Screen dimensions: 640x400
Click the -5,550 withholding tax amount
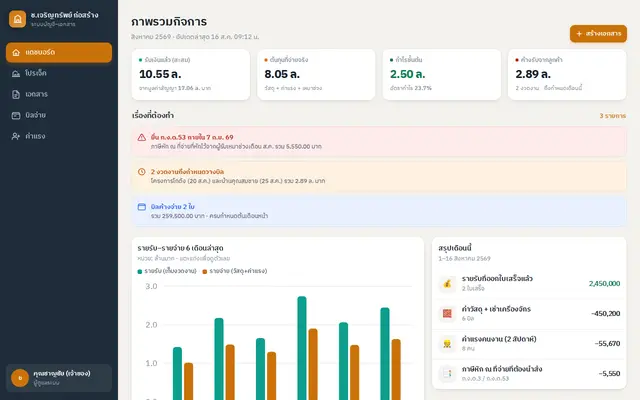coord(609,374)
